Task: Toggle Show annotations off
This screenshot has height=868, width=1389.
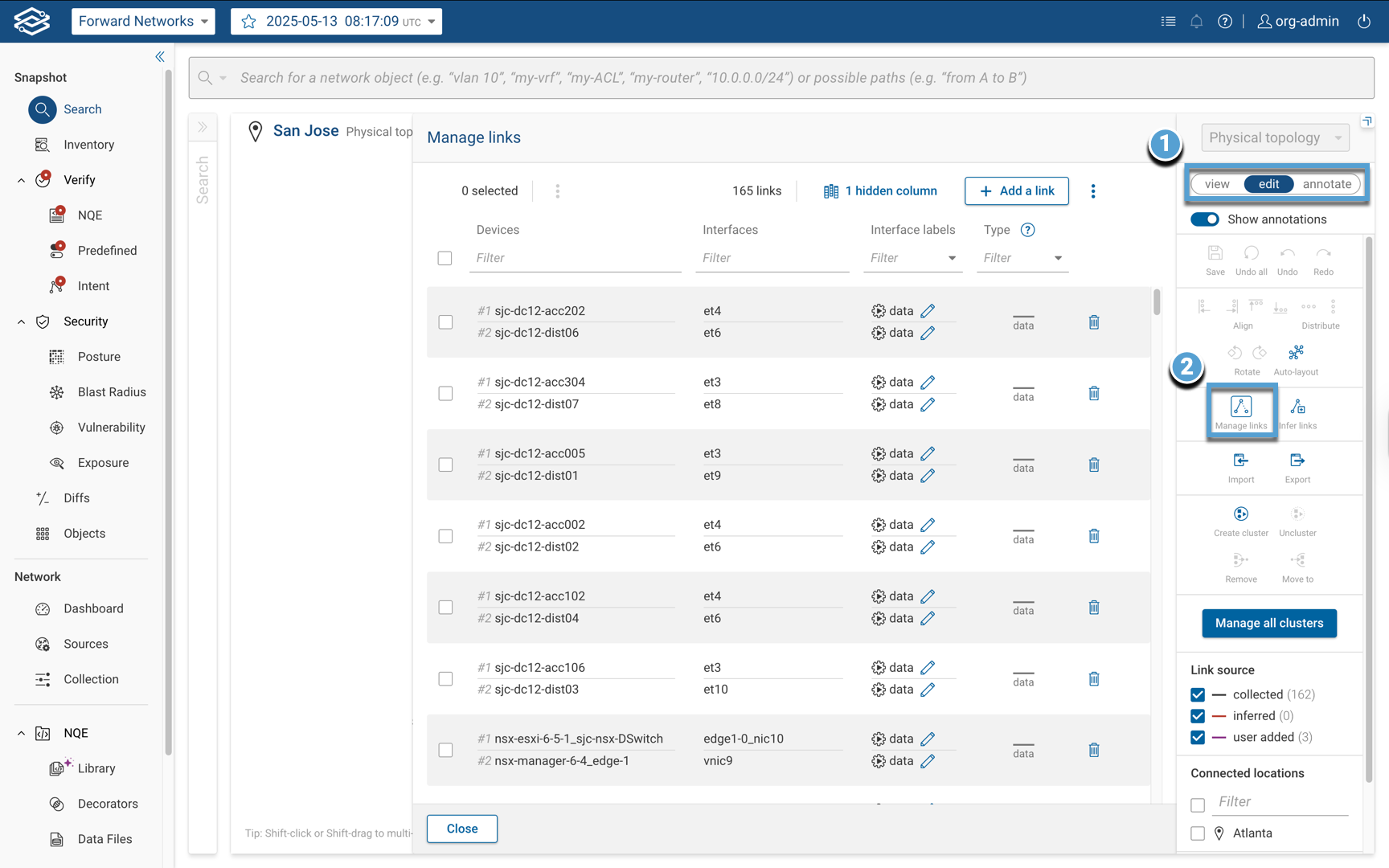Action: coord(1205,219)
